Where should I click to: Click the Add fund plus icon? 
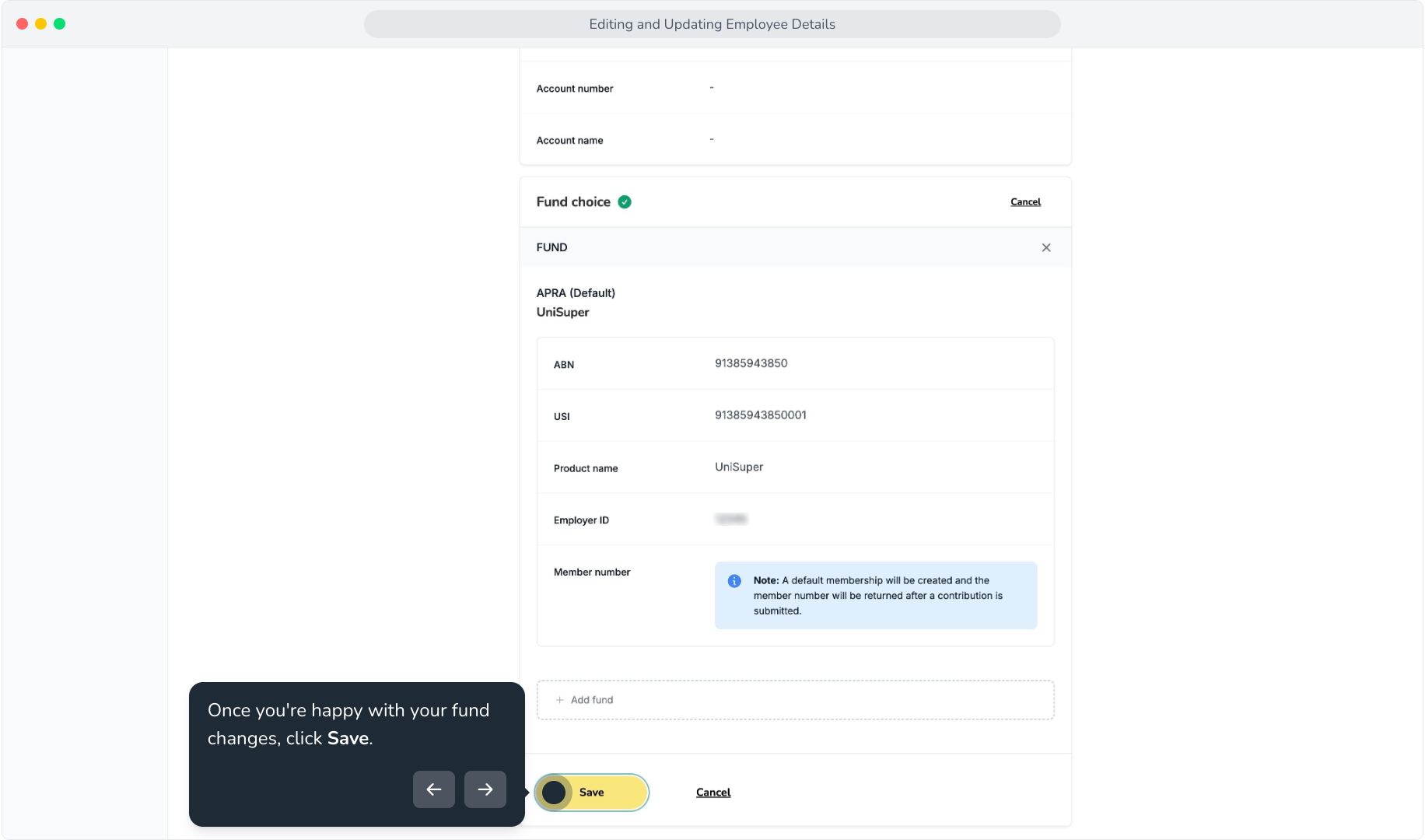point(559,700)
